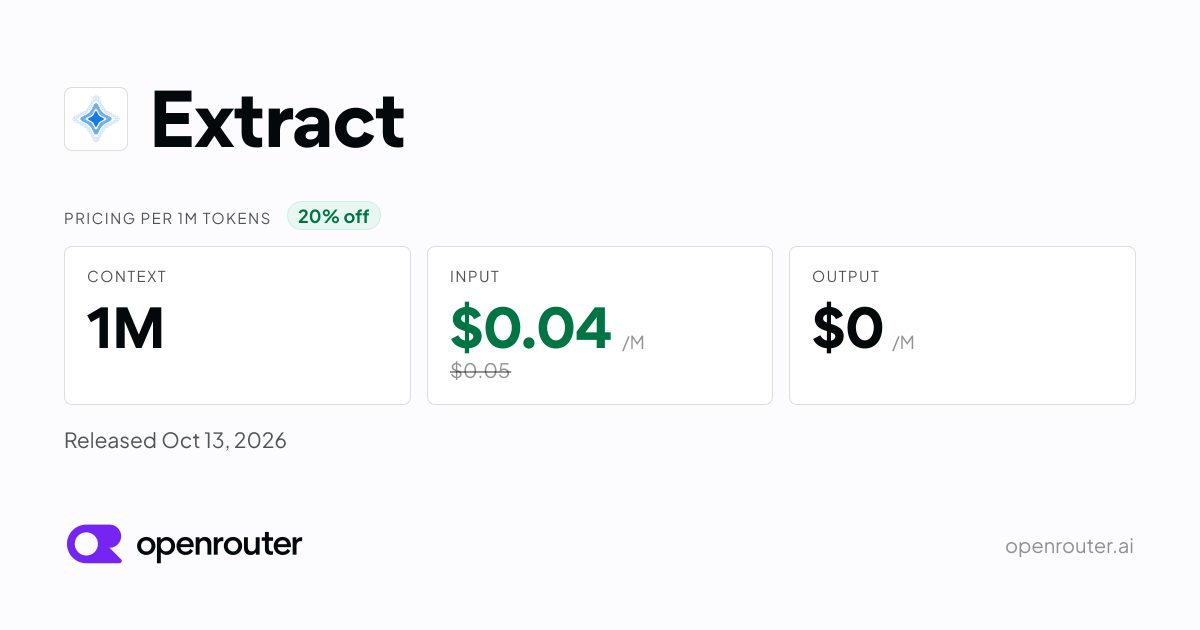Click the $0 output price

pos(848,328)
